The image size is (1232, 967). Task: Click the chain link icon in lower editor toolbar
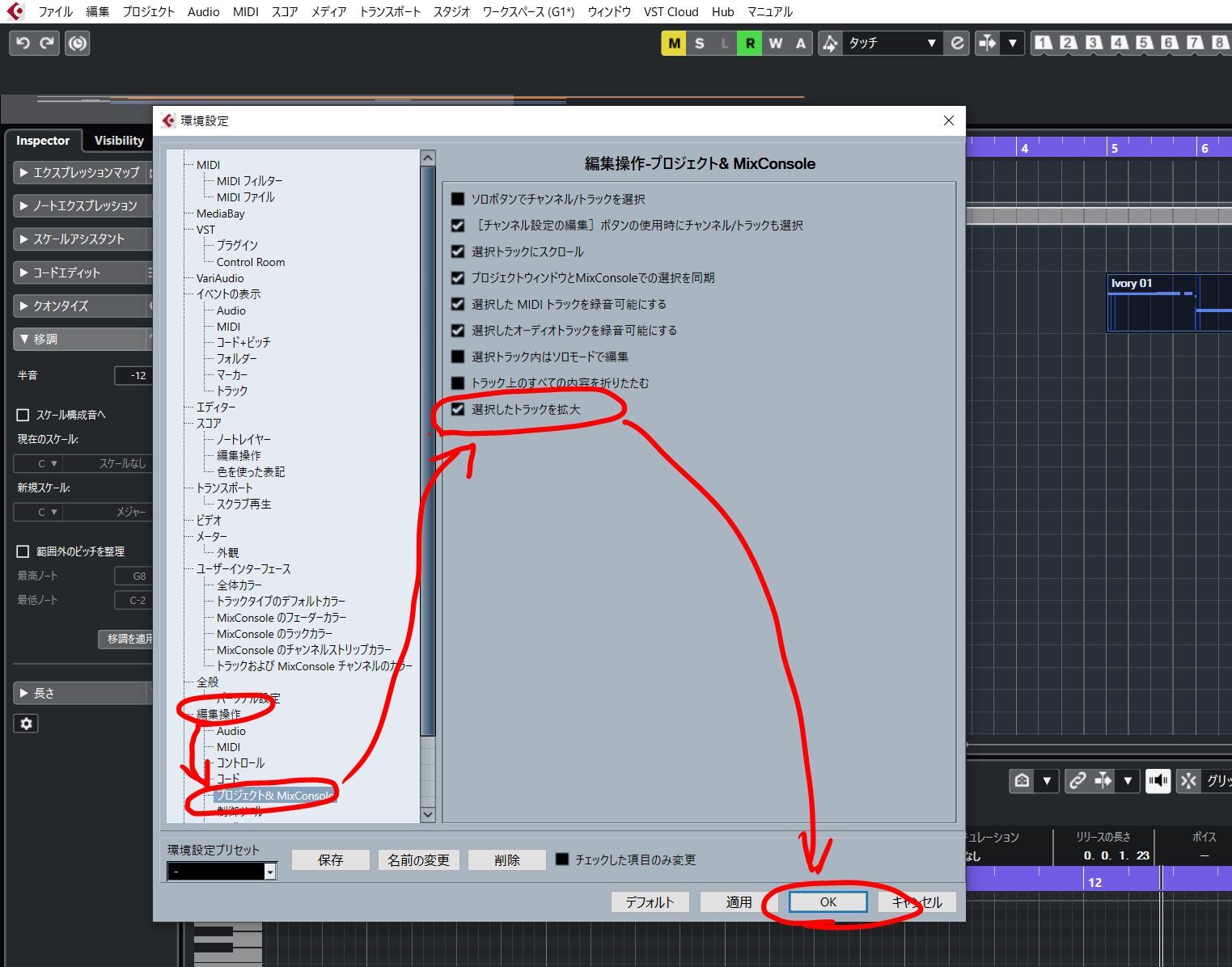(1077, 780)
